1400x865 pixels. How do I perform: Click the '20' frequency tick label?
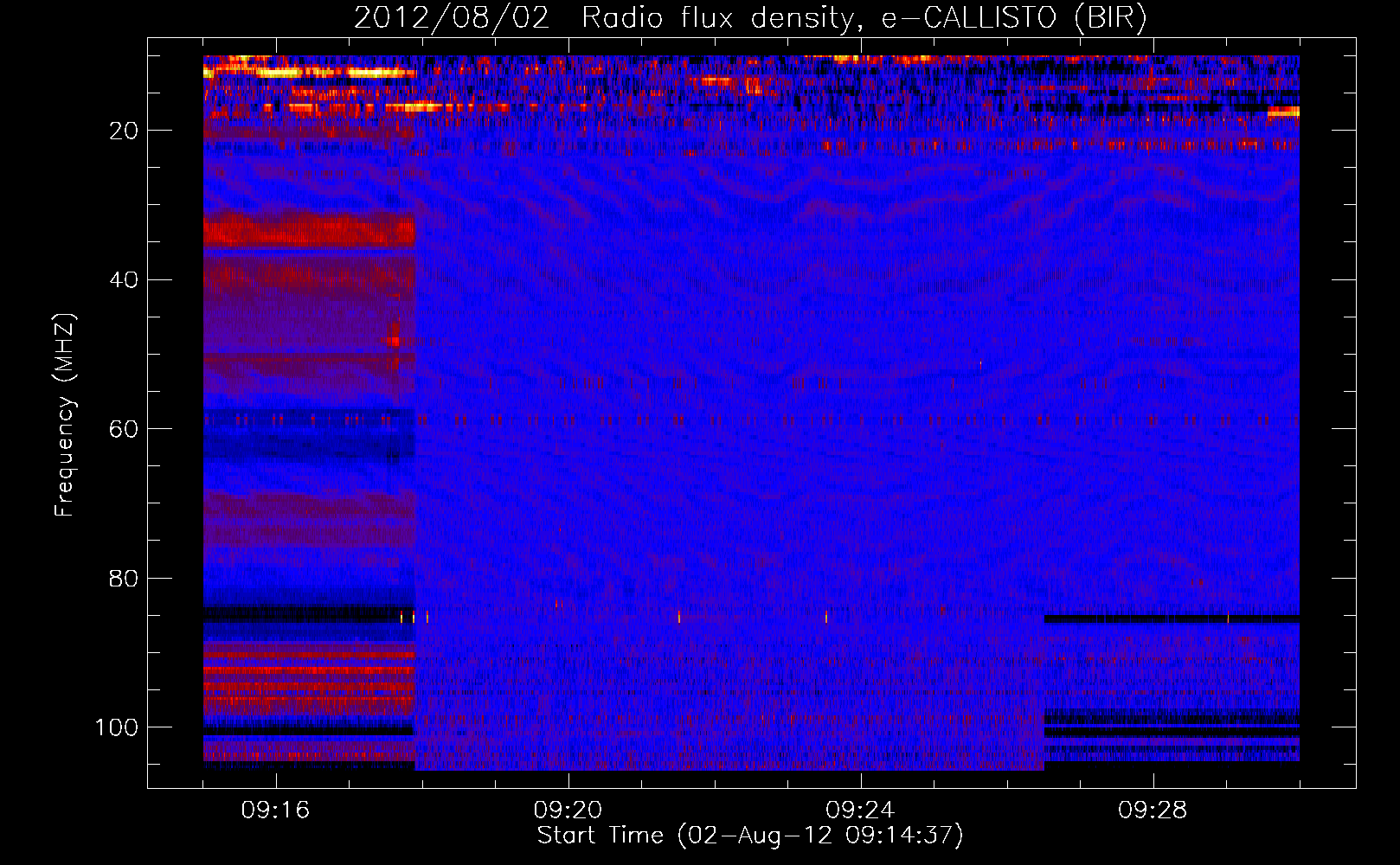click(x=124, y=131)
